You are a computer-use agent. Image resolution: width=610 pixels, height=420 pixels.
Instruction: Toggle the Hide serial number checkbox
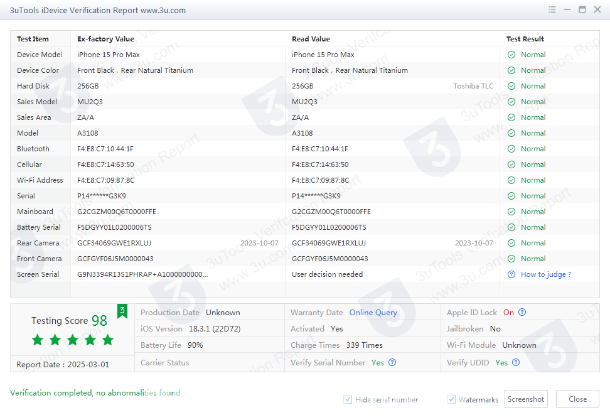pyautogui.click(x=347, y=399)
